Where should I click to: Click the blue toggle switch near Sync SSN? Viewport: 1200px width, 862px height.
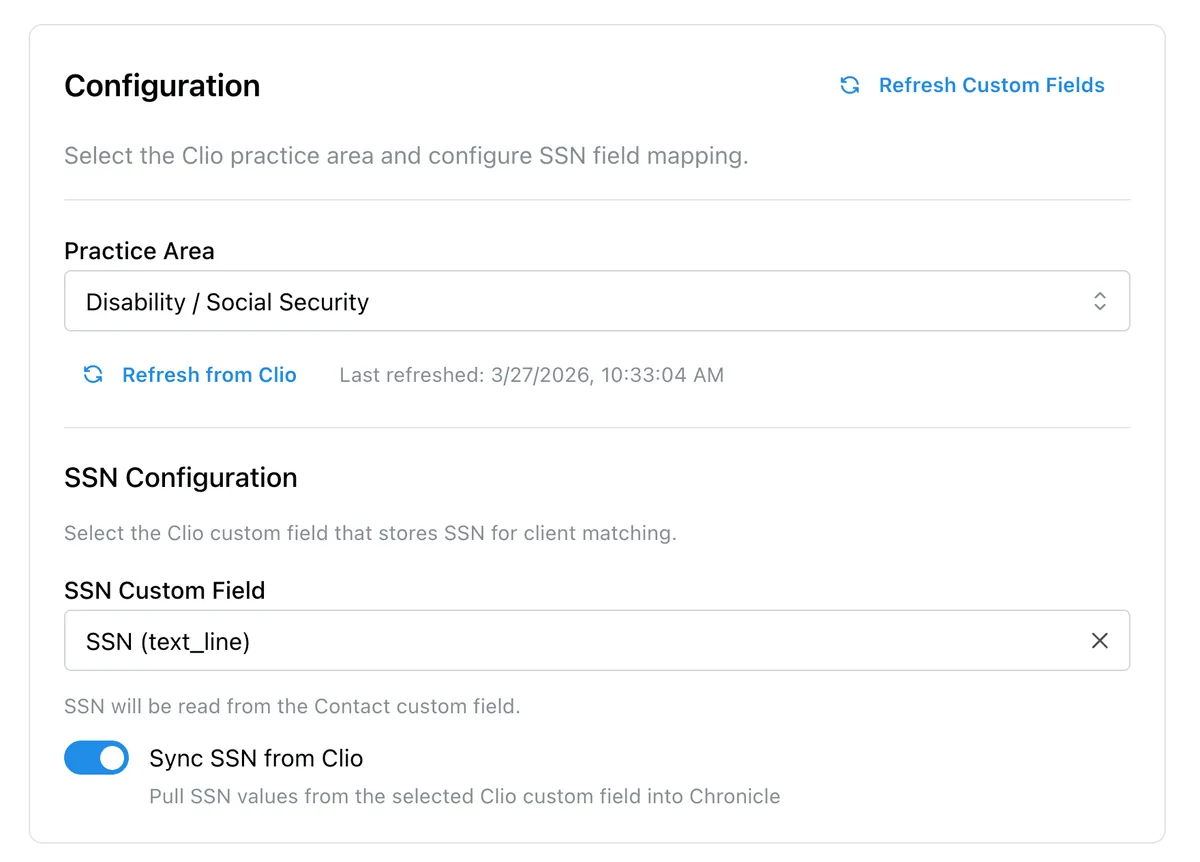[96, 758]
